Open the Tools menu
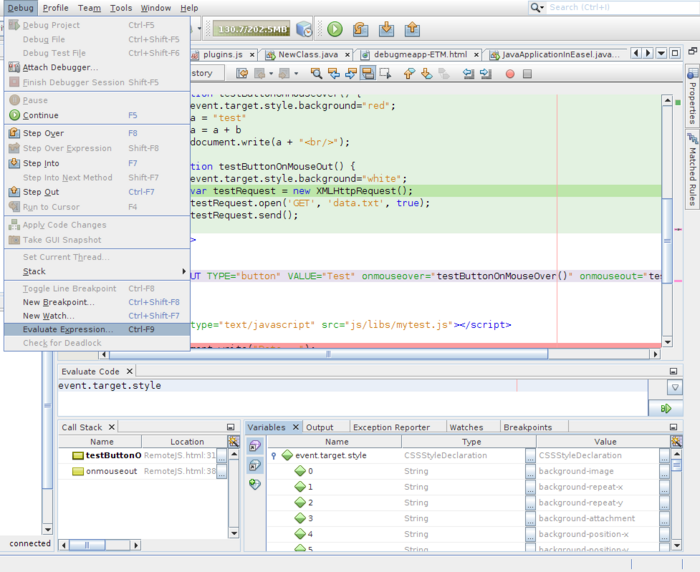The image size is (700, 572). tap(121, 8)
